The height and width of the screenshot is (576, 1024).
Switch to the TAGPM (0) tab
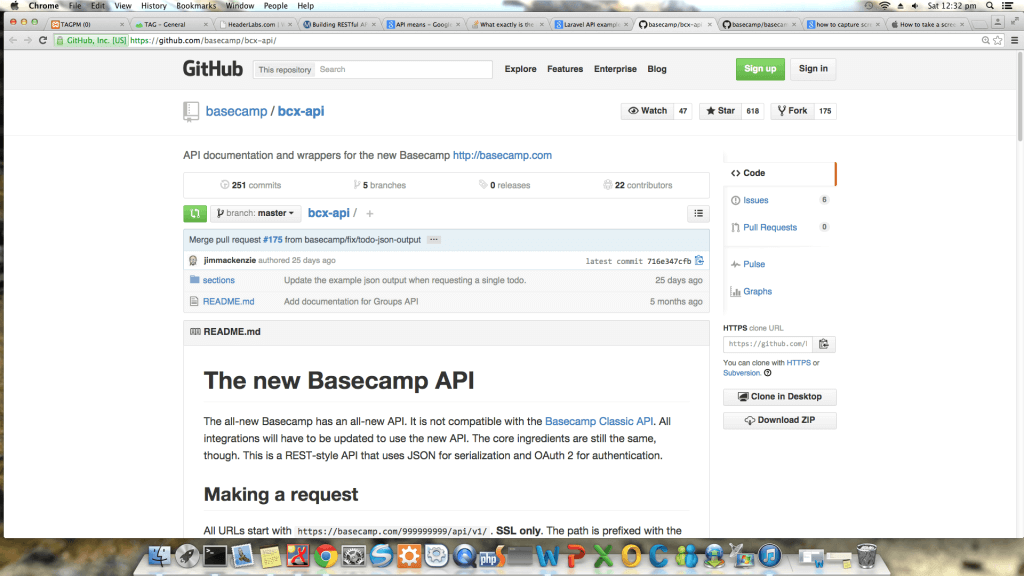(88, 24)
